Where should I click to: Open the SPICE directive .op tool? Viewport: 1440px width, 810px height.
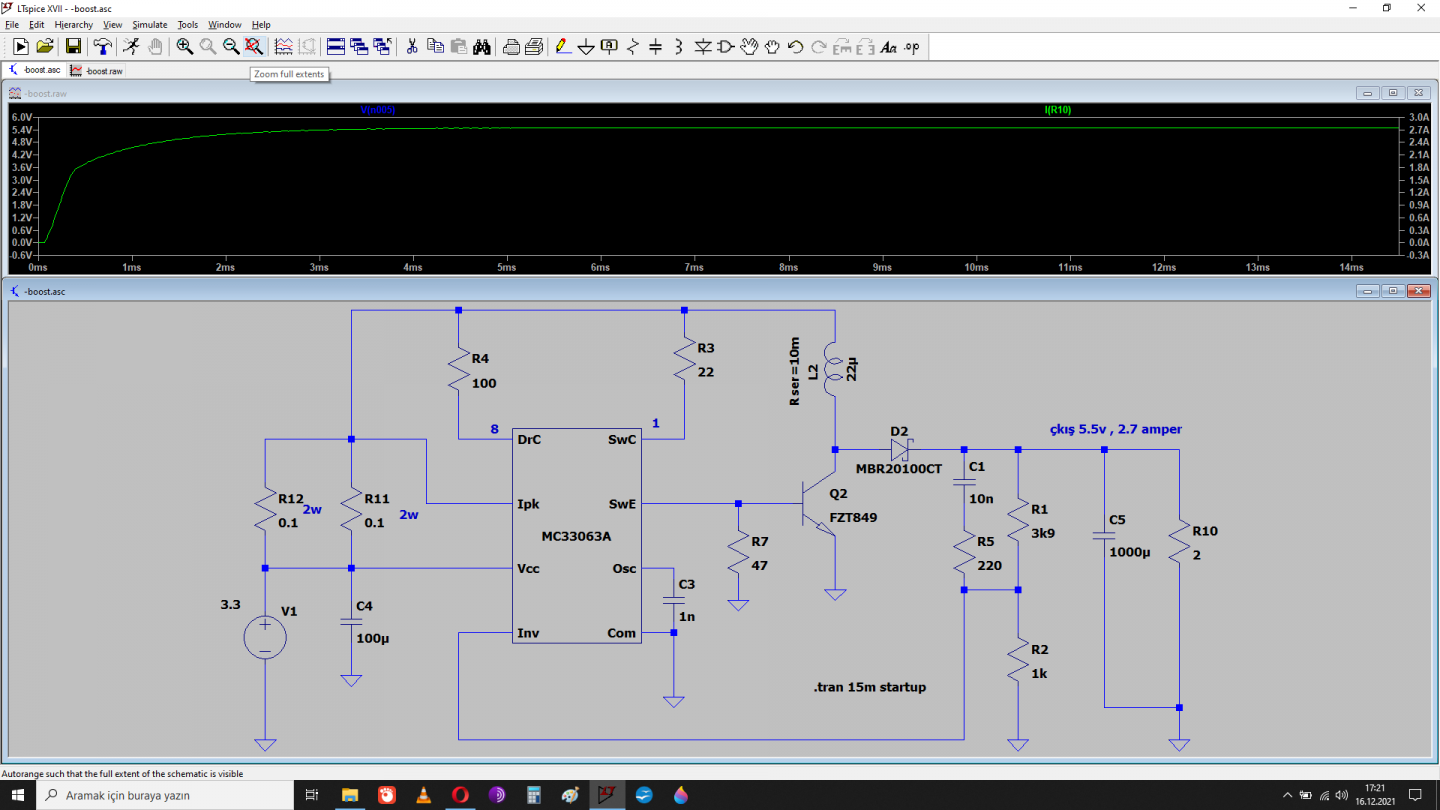(x=911, y=46)
